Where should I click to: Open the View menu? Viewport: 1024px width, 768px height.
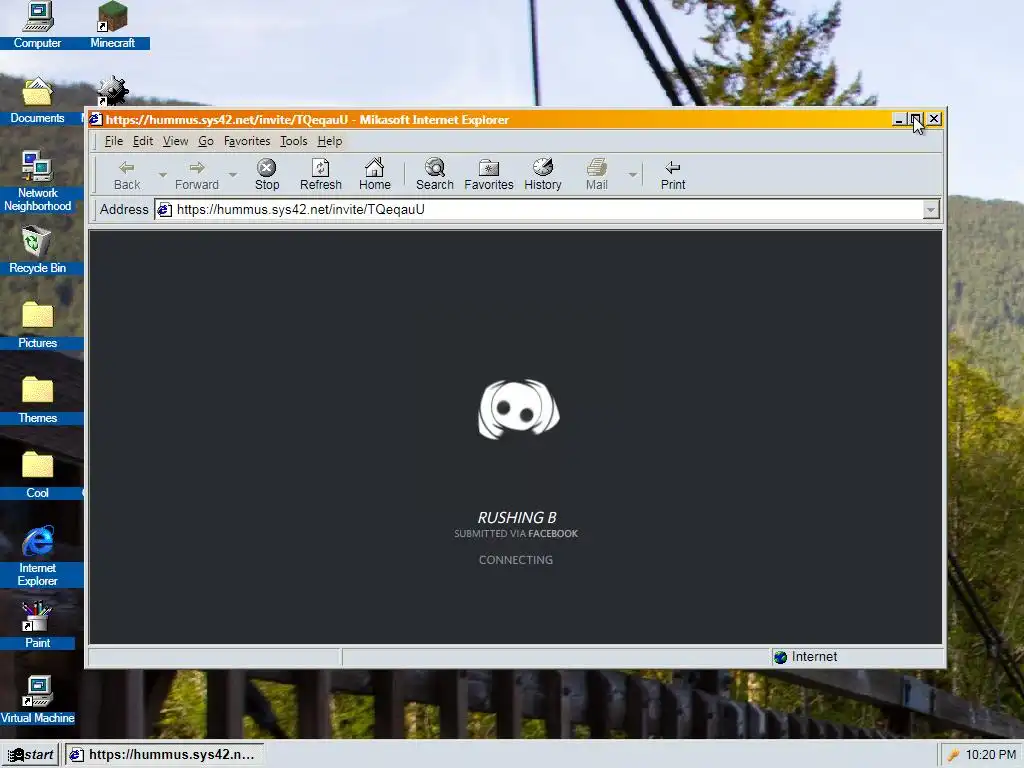click(x=175, y=141)
